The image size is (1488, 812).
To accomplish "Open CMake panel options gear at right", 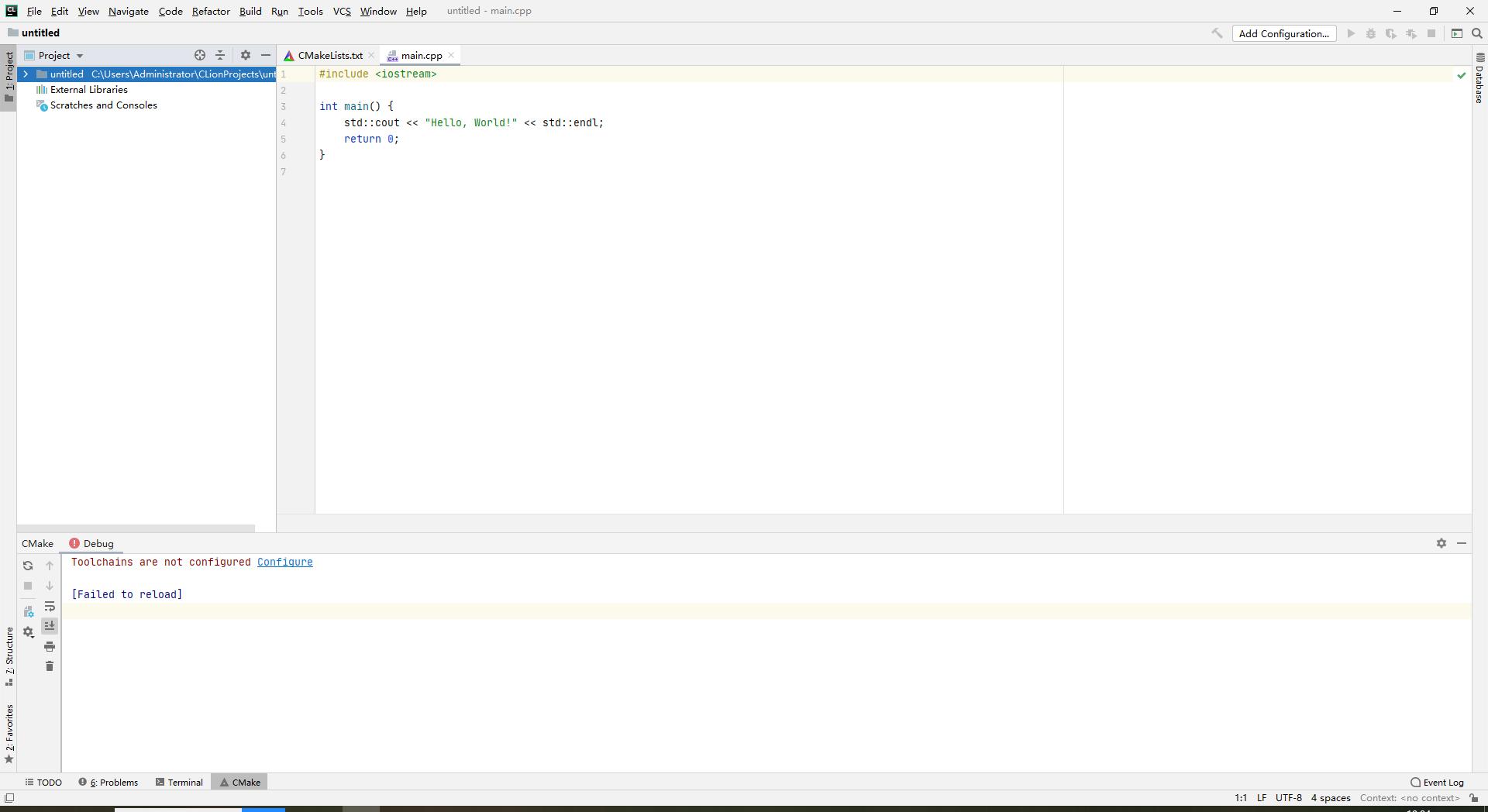I will pos(1441,543).
